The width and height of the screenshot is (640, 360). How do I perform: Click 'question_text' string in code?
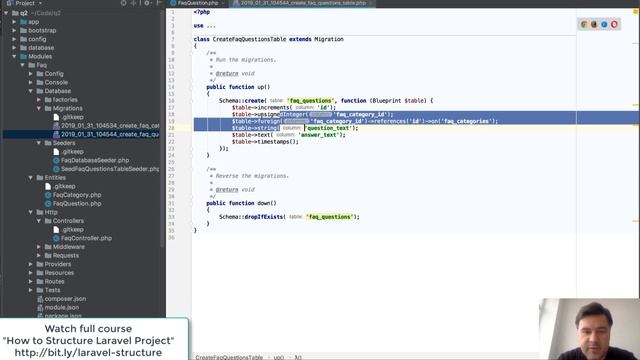click(330, 128)
